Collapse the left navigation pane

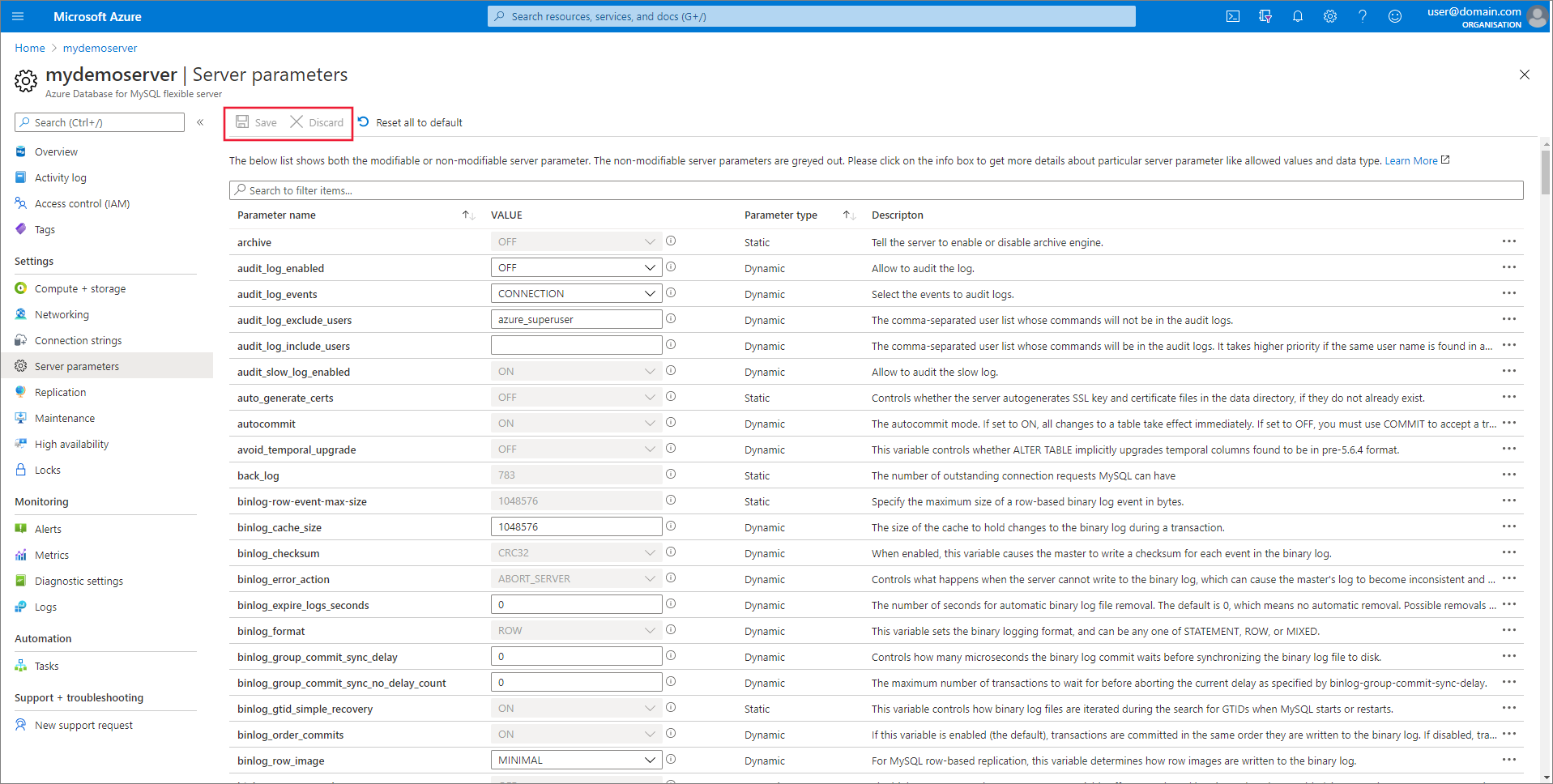[200, 122]
